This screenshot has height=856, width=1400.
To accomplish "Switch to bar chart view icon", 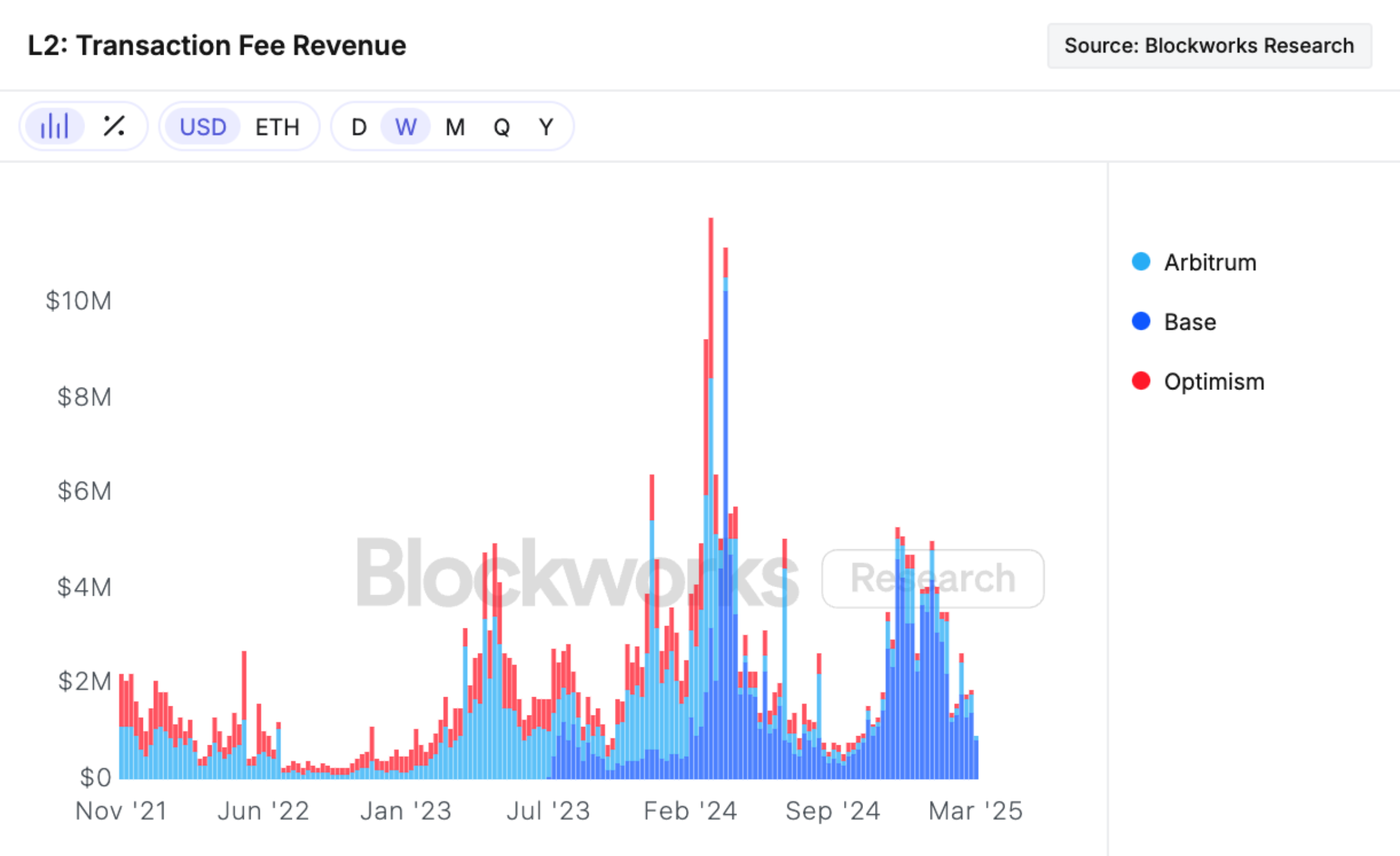I will click(54, 127).
